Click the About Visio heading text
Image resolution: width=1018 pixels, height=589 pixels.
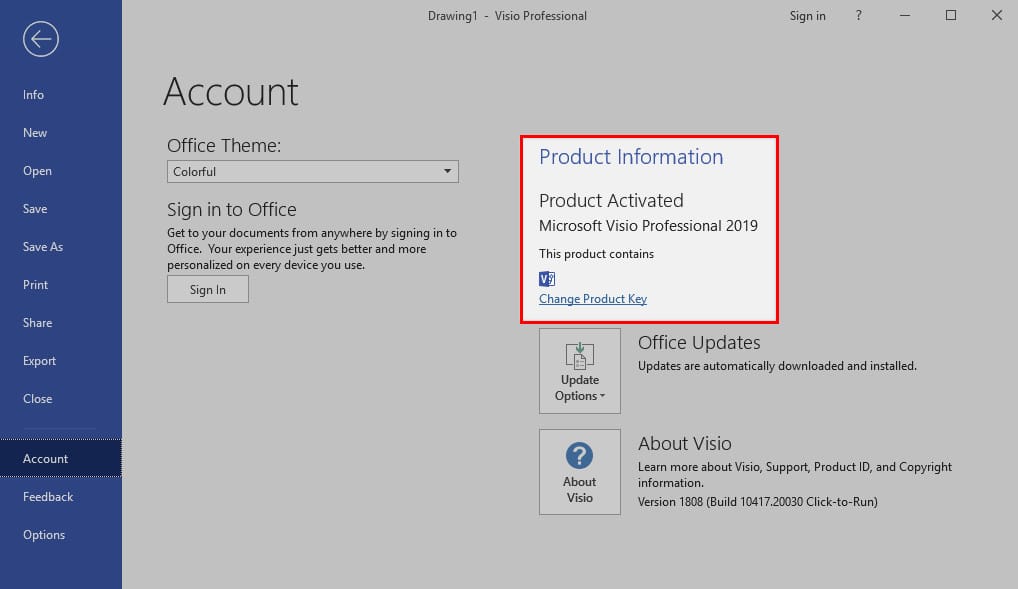[684, 444]
